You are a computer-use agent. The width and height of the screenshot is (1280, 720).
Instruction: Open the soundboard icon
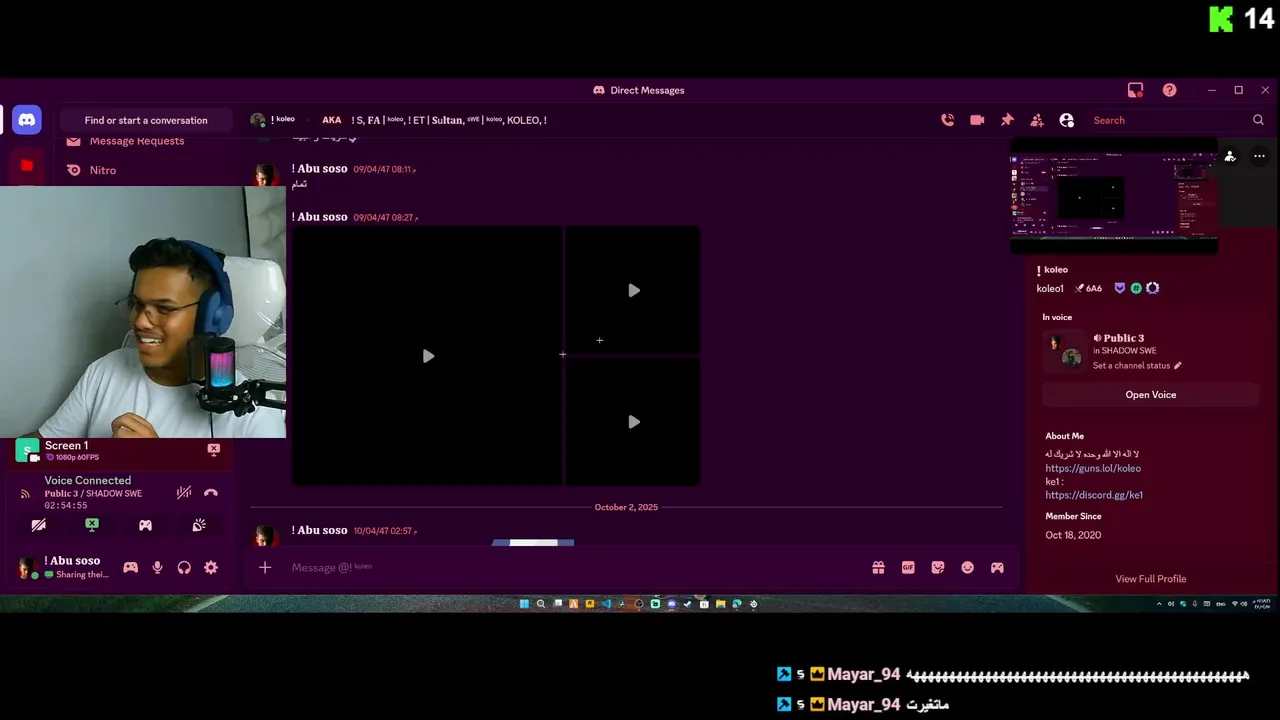coord(199,525)
